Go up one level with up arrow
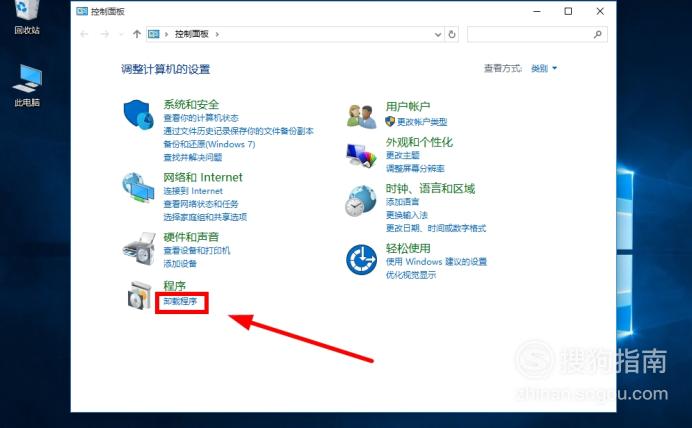 tap(137, 34)
